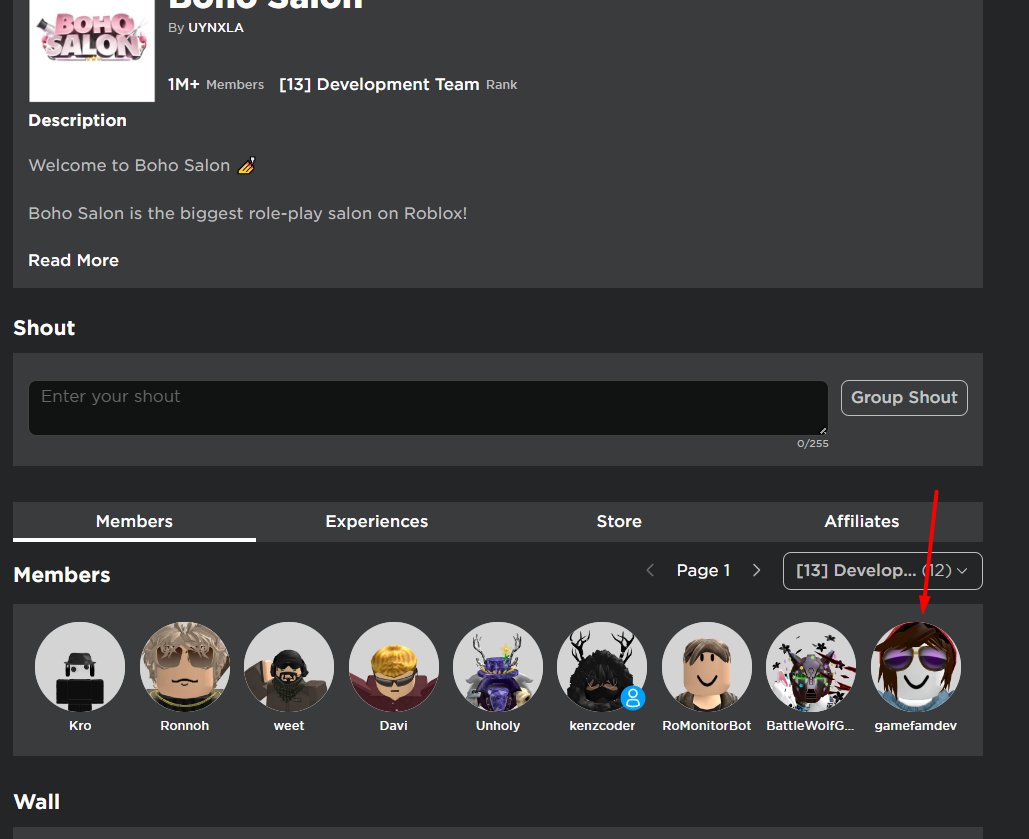Click the Page 1 indicator
Screen dimensions: 1029x839
click(x=704, y=570)
